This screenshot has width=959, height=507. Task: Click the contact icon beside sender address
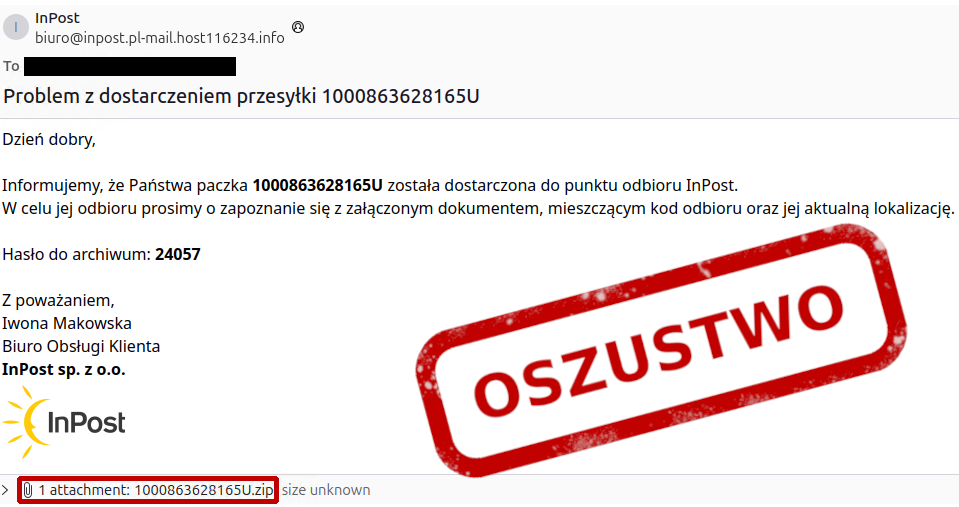pos(298,27)
